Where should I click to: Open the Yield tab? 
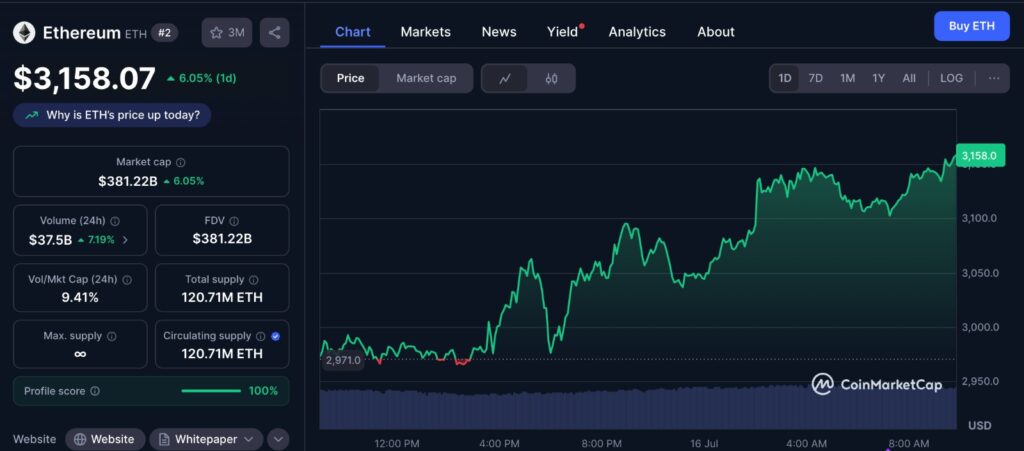click(564, 32)
